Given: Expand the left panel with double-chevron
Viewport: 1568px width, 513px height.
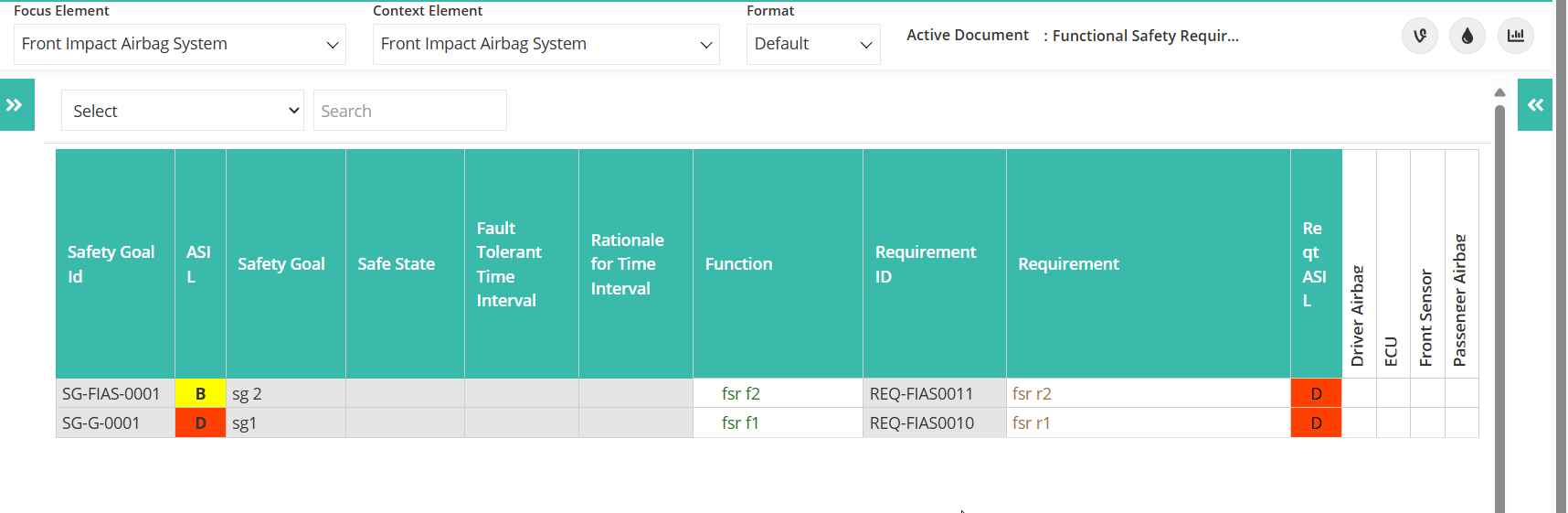Looking at the screenshot, I should pyautogui.click(x=16, y=105).
